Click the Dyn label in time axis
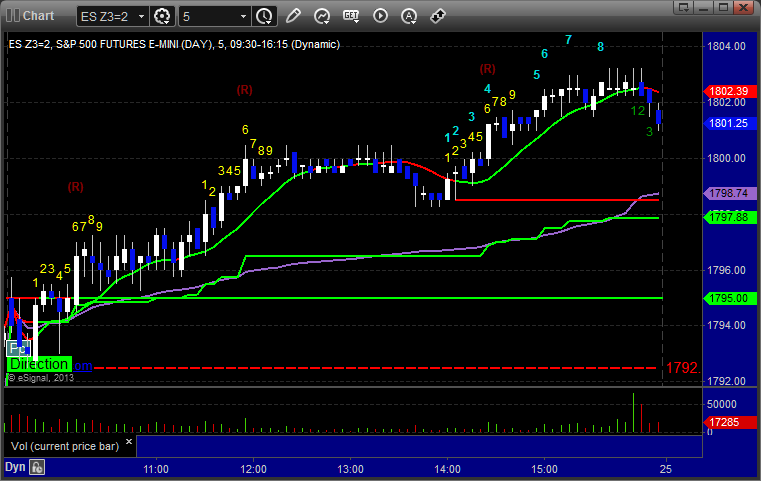This screenshot has width=761, height=481. (15, 467)
